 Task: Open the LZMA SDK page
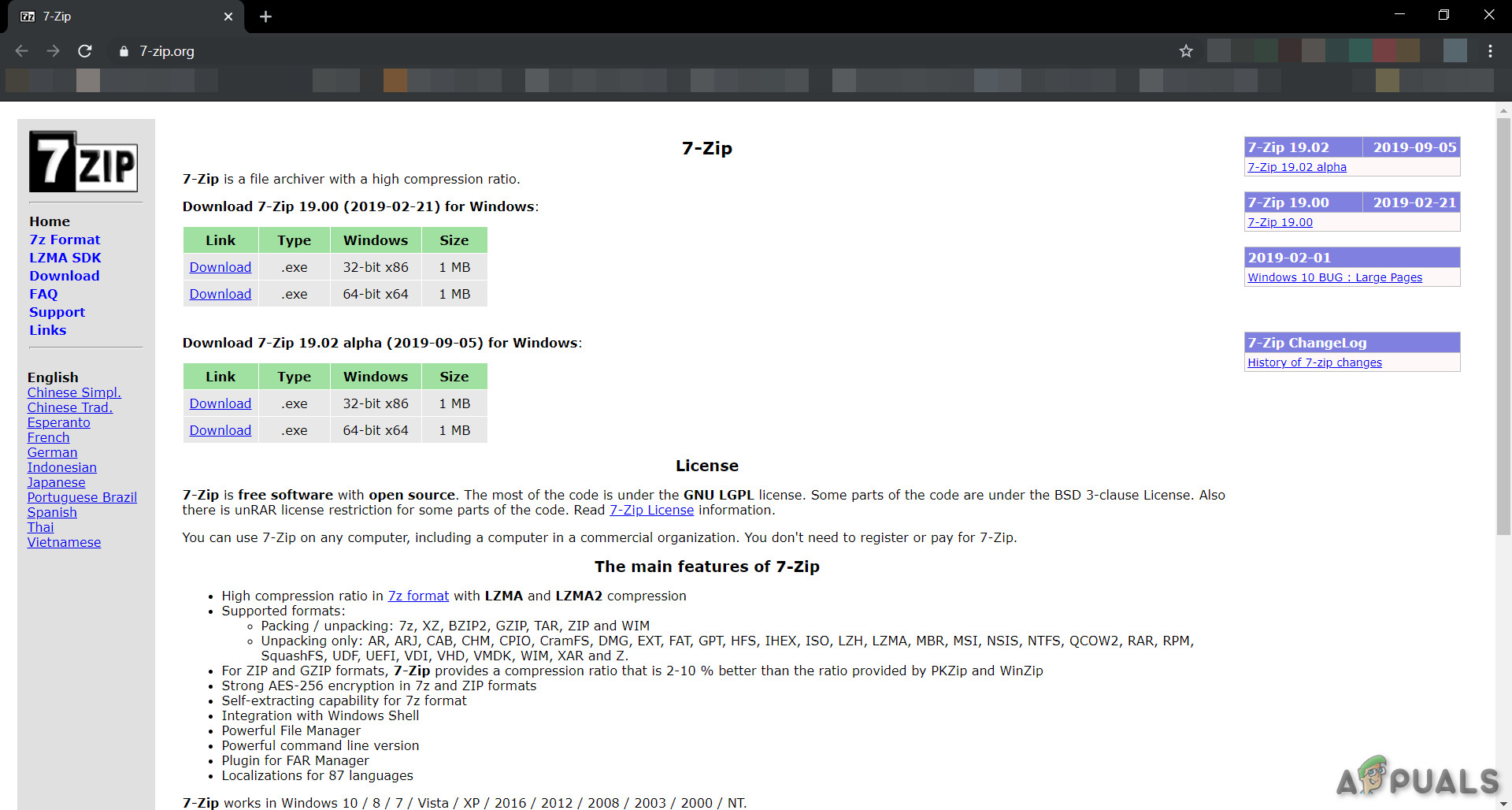(x=65, y=258)
